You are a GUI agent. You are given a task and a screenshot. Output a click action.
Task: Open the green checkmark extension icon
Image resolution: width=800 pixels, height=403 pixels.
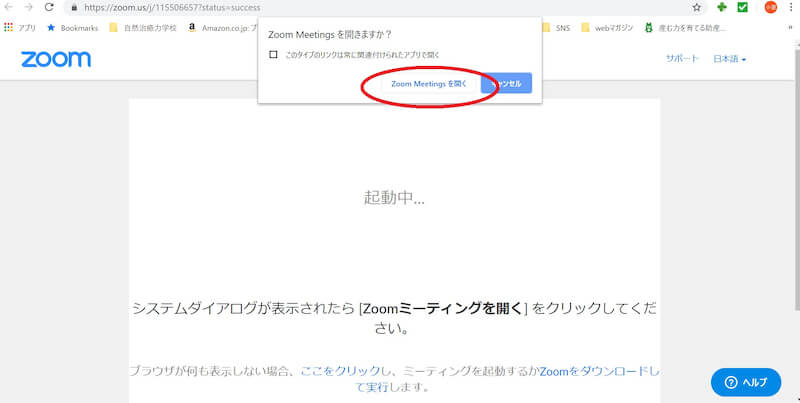tap(743, 7)
